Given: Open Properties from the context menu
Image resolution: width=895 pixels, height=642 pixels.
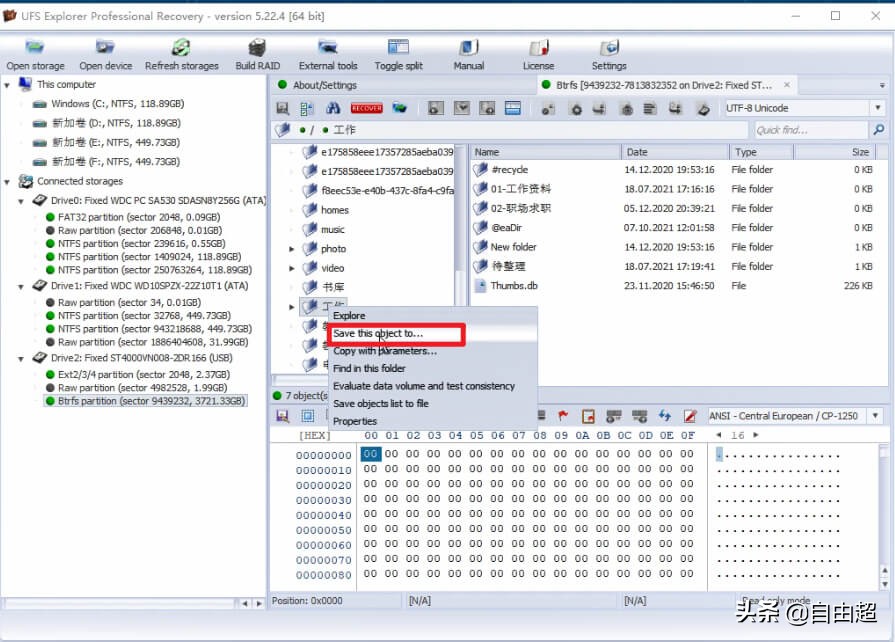Looking at the screenshot, I should [355, 421].
